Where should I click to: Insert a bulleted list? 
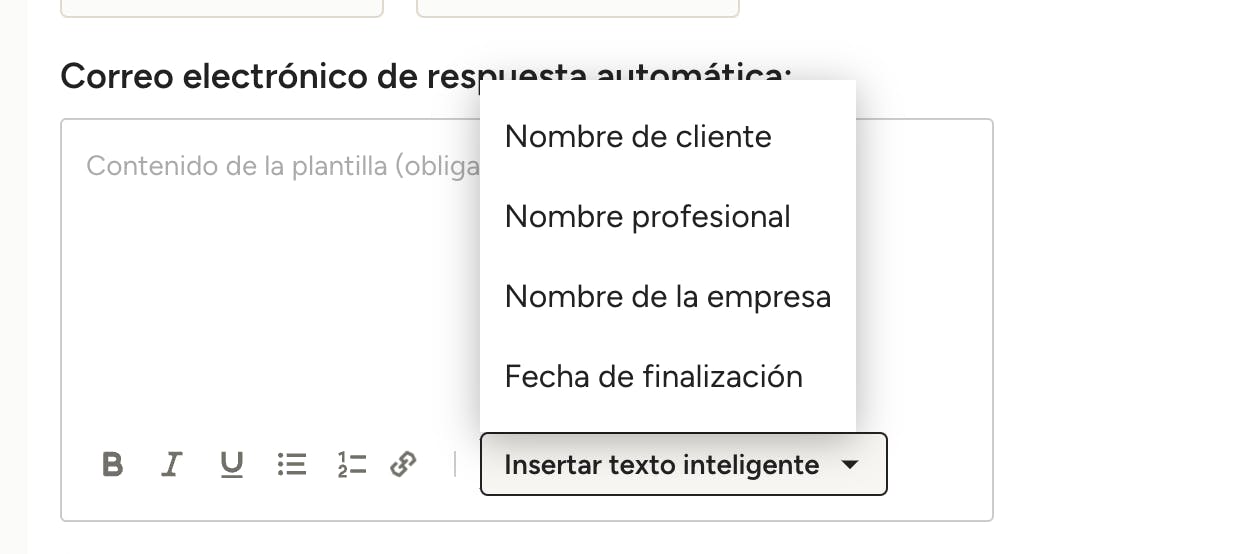point(291,464)
